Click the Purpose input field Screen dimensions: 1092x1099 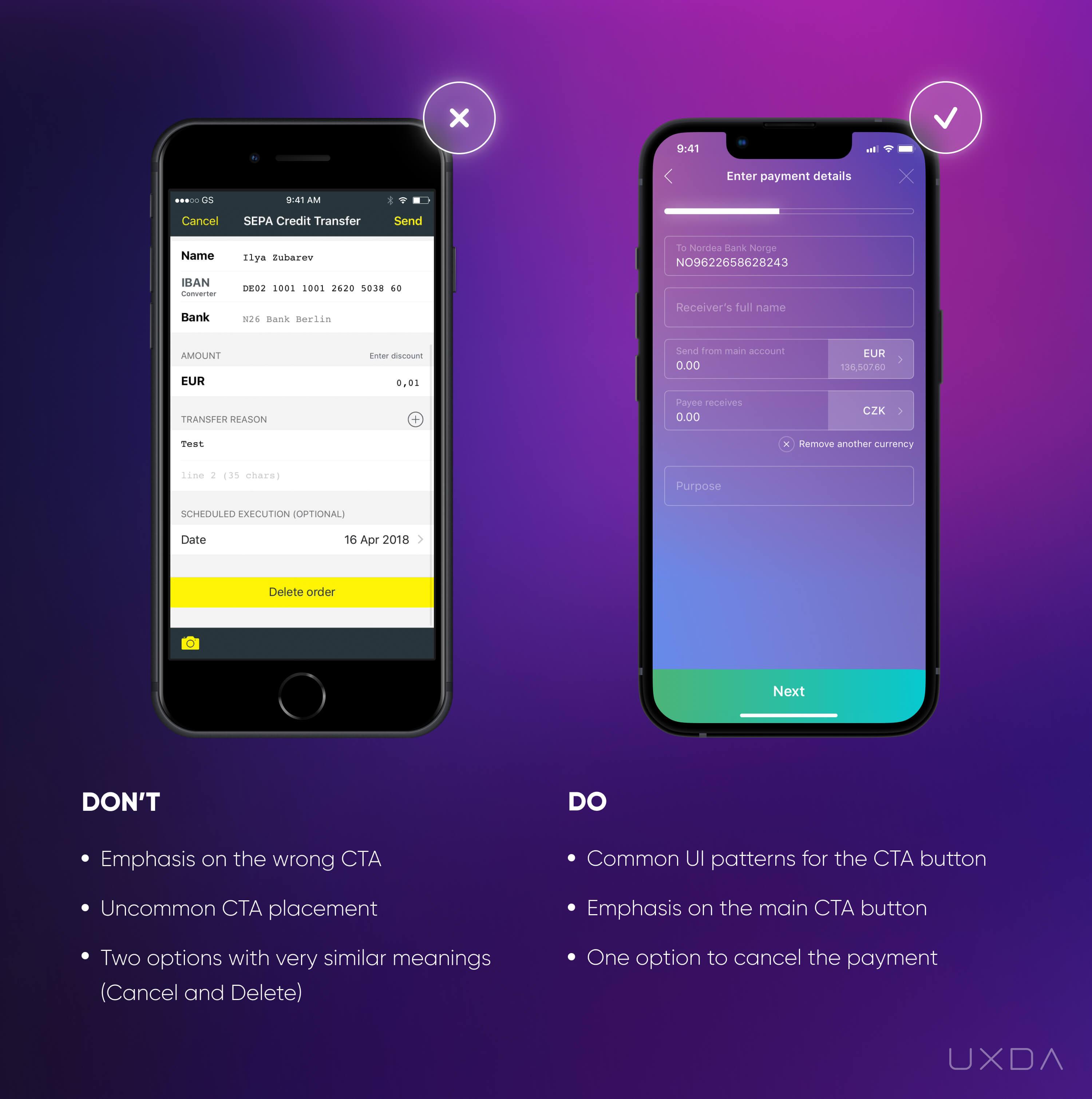(x=789, y=487)
